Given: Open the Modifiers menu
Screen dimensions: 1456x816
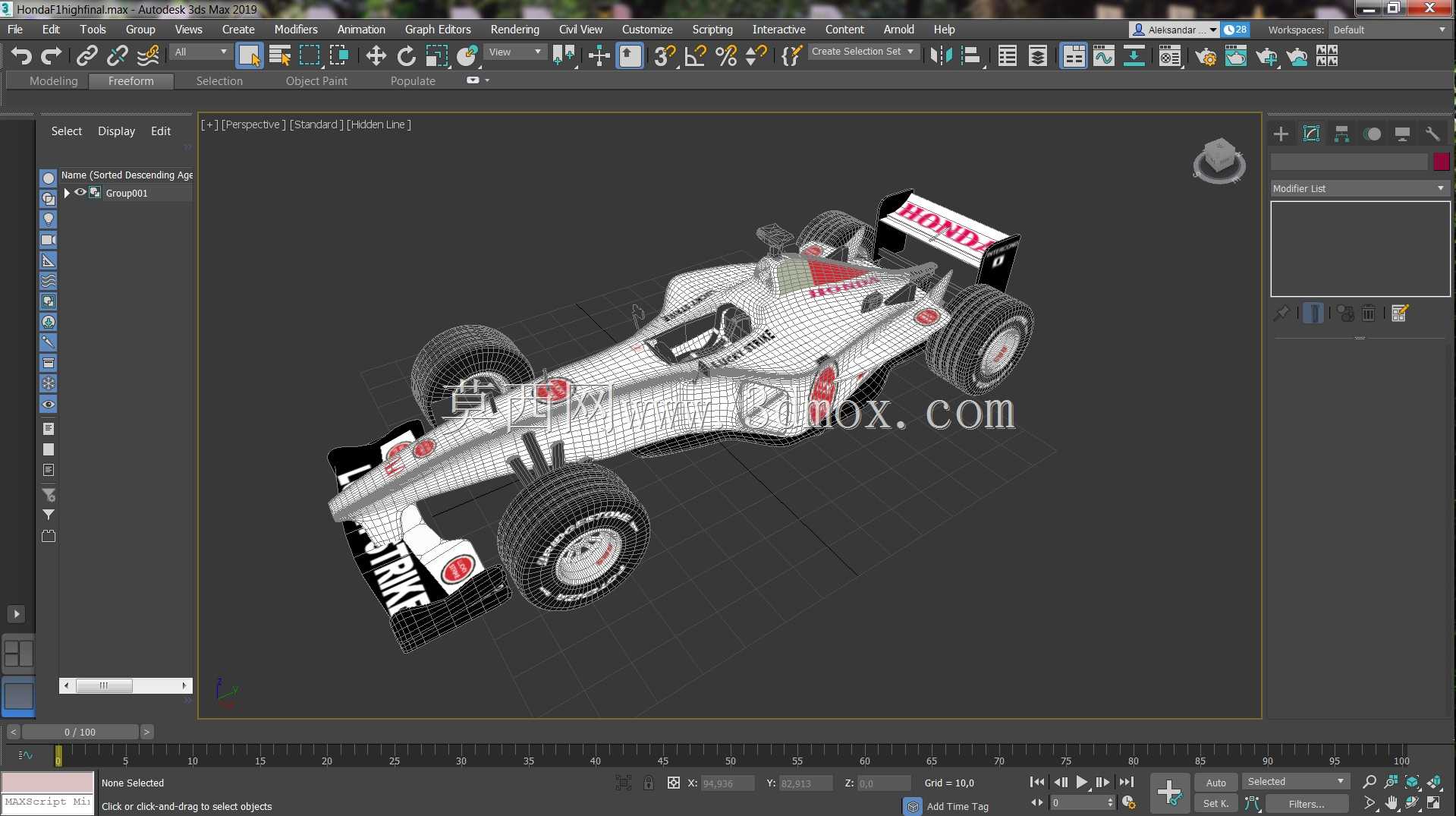Looking at the screenshot, I should (296, 29).
